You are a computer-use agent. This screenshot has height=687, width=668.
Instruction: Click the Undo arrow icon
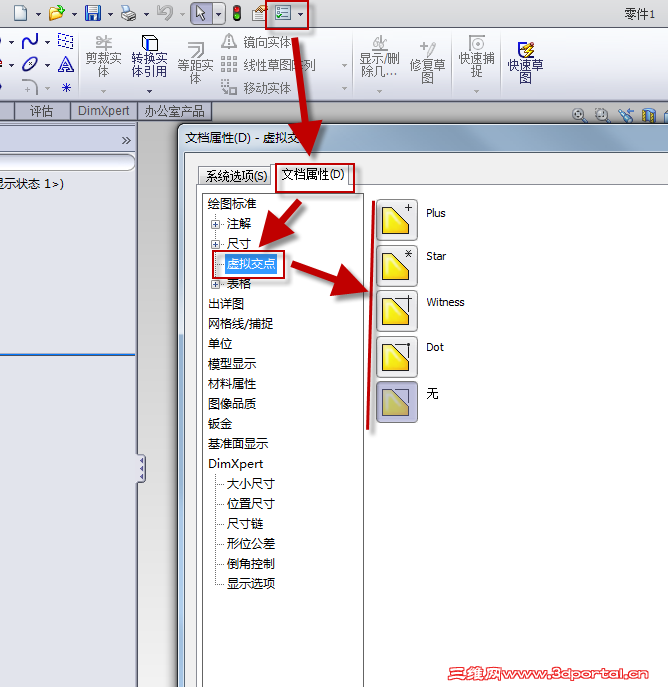pyautogui.click(x=165, y=13)
